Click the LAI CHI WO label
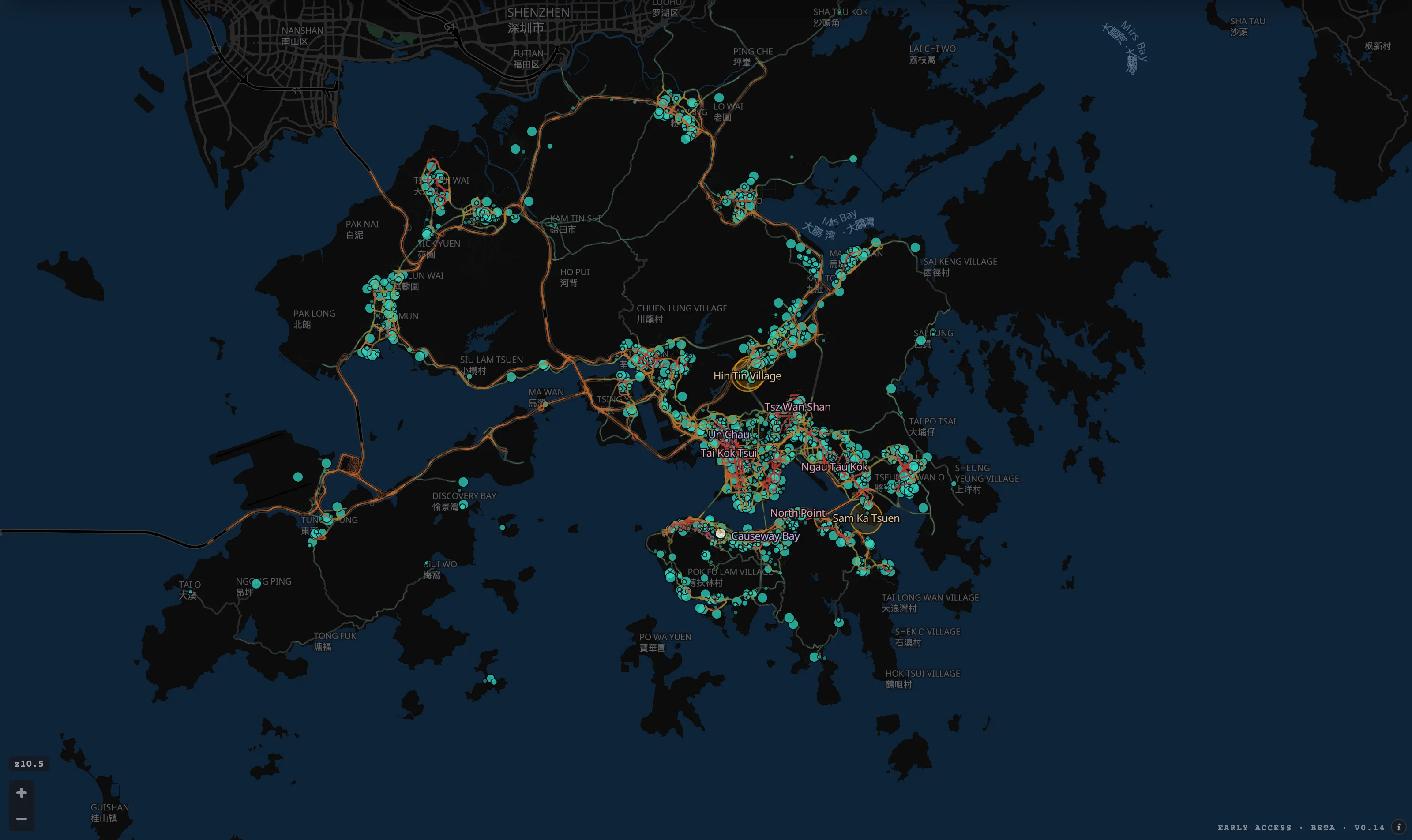Image resolution: width=1412 pixels, height=840 pixels. [932, 54]
